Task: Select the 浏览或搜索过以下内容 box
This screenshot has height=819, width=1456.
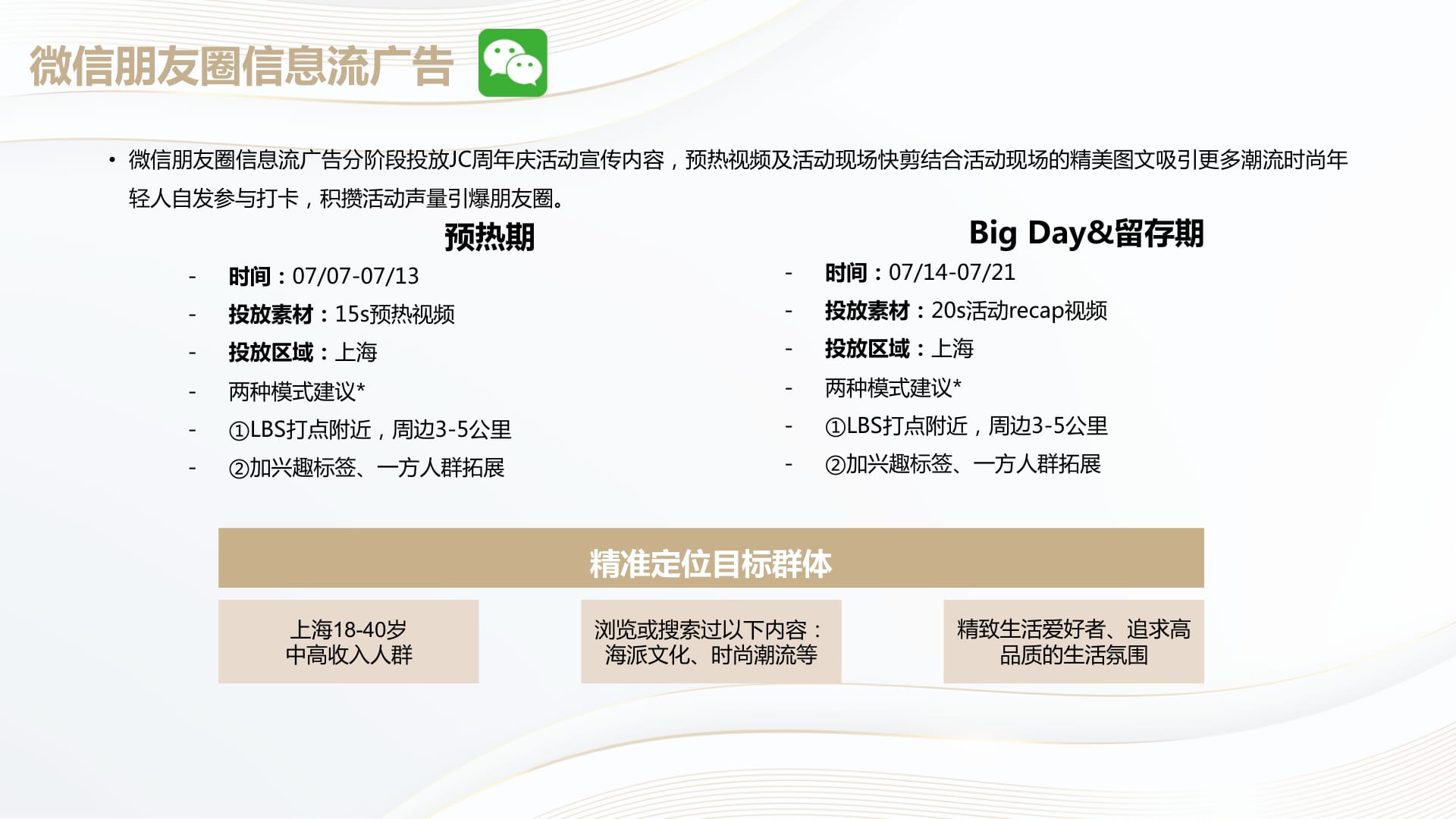Action: click(711, 642)
